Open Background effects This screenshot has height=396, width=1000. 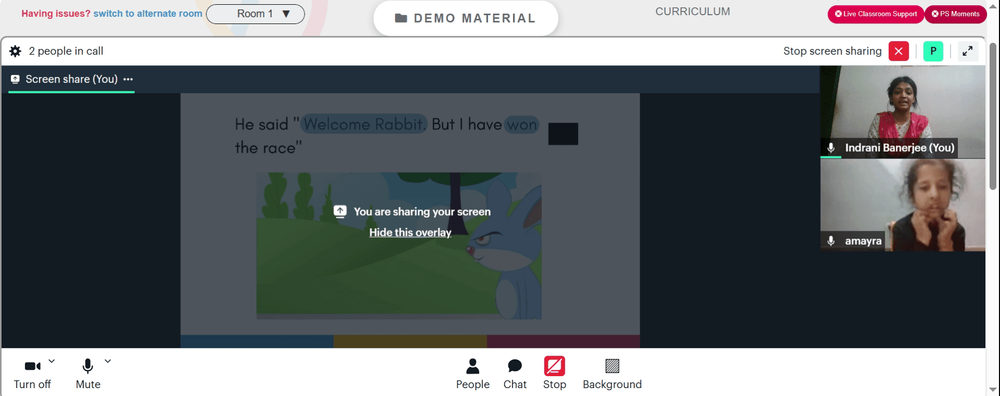(x=612, y=374)
